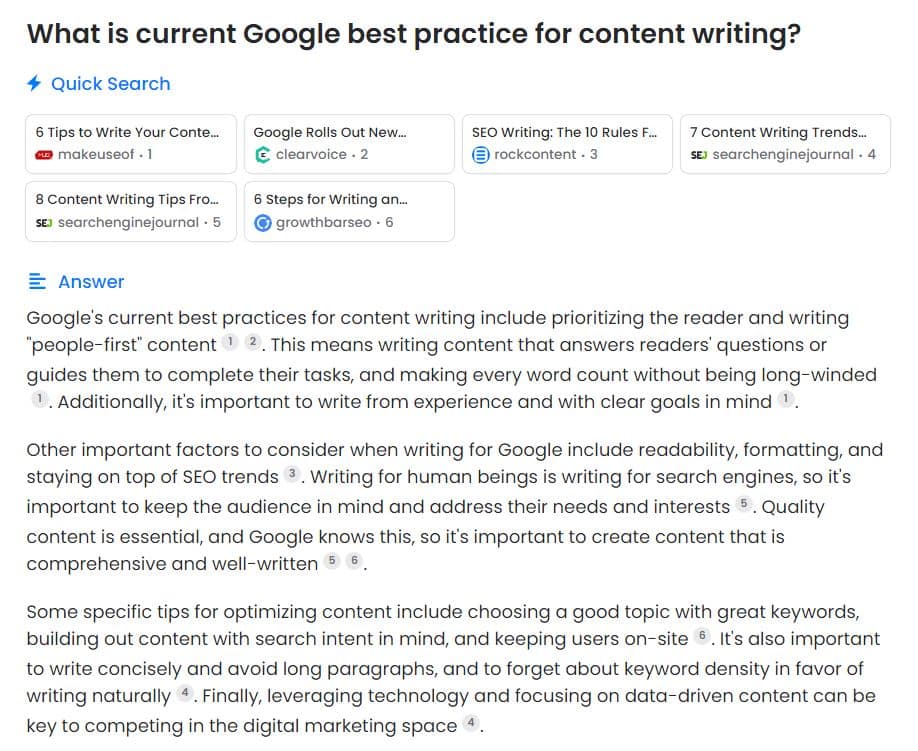Open the "SEO Writing: The 10 Rules" source card
Image resolution: width=918 pixels, height=751 pixels.
click(x=567, y=144)
